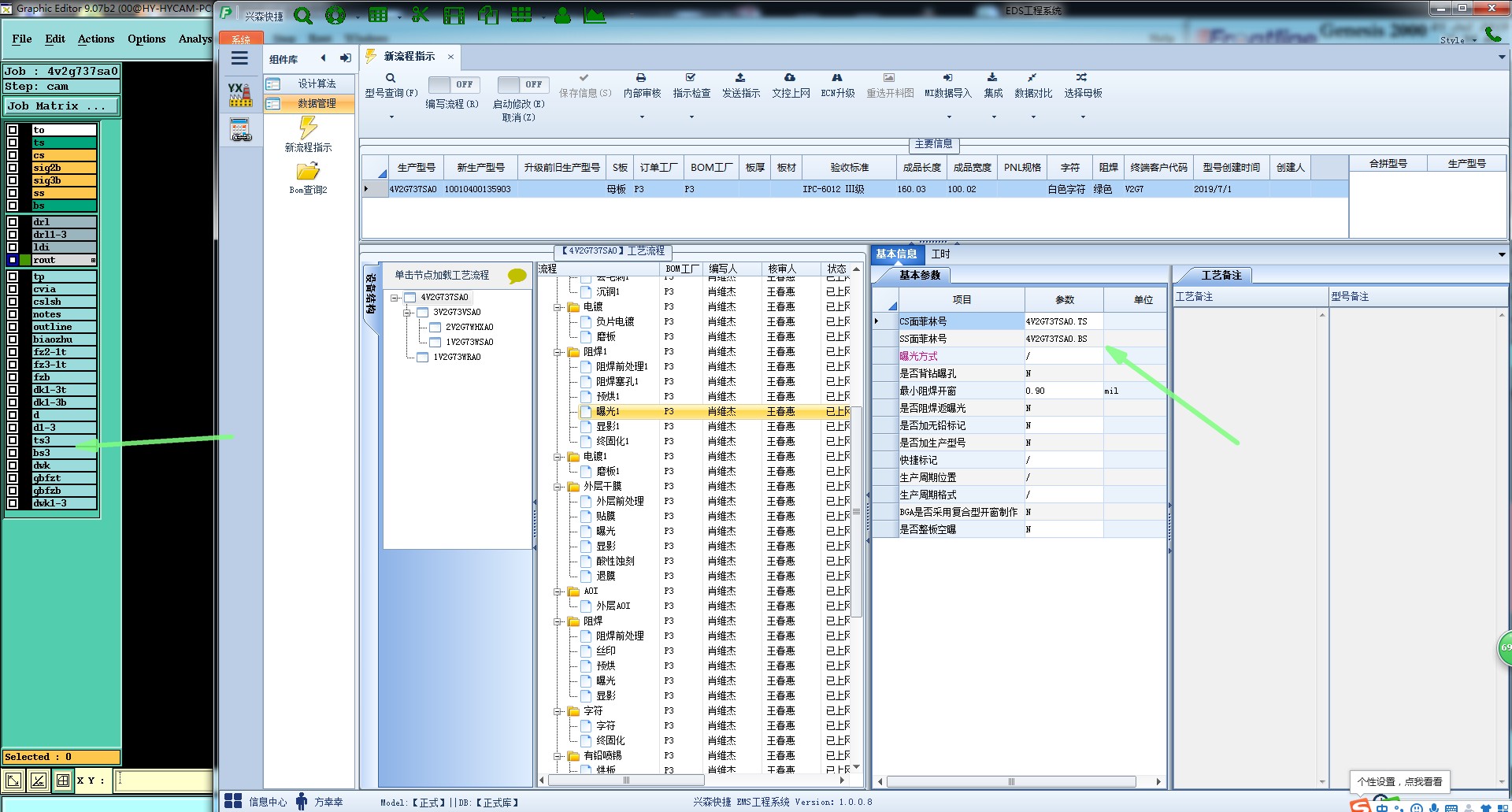
Task: Click the 数据管理 group button
Action: point(309,103)
